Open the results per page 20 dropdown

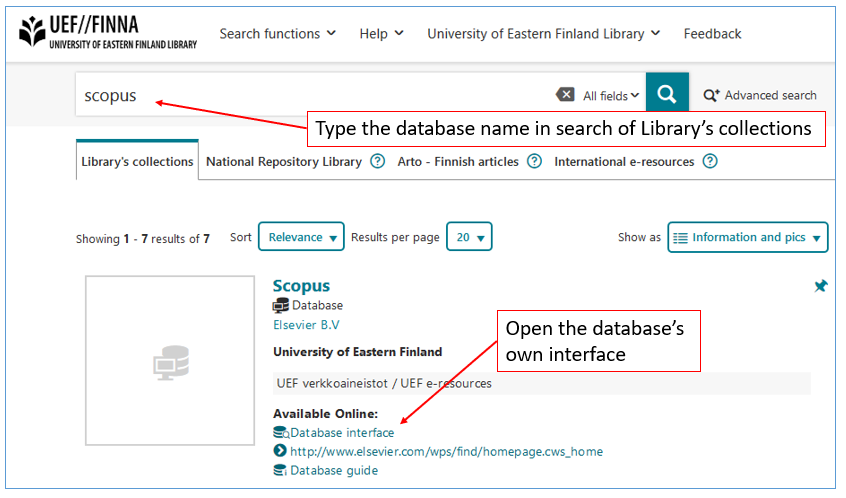pos(469,237)
